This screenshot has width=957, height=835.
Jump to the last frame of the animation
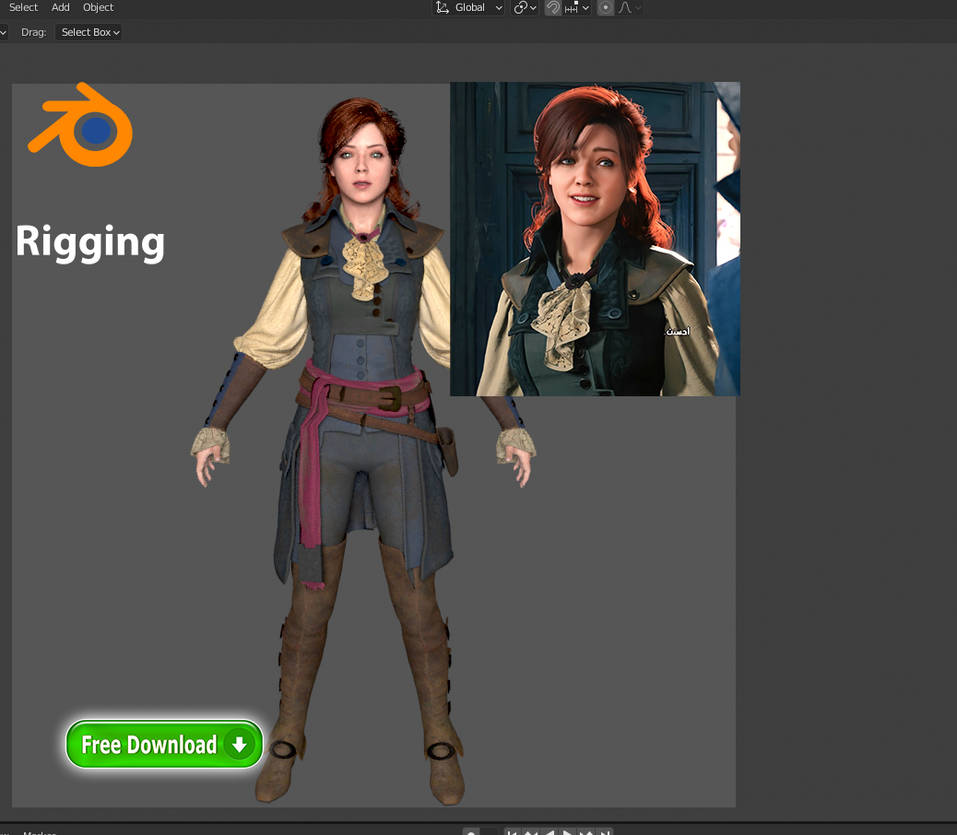604,832
